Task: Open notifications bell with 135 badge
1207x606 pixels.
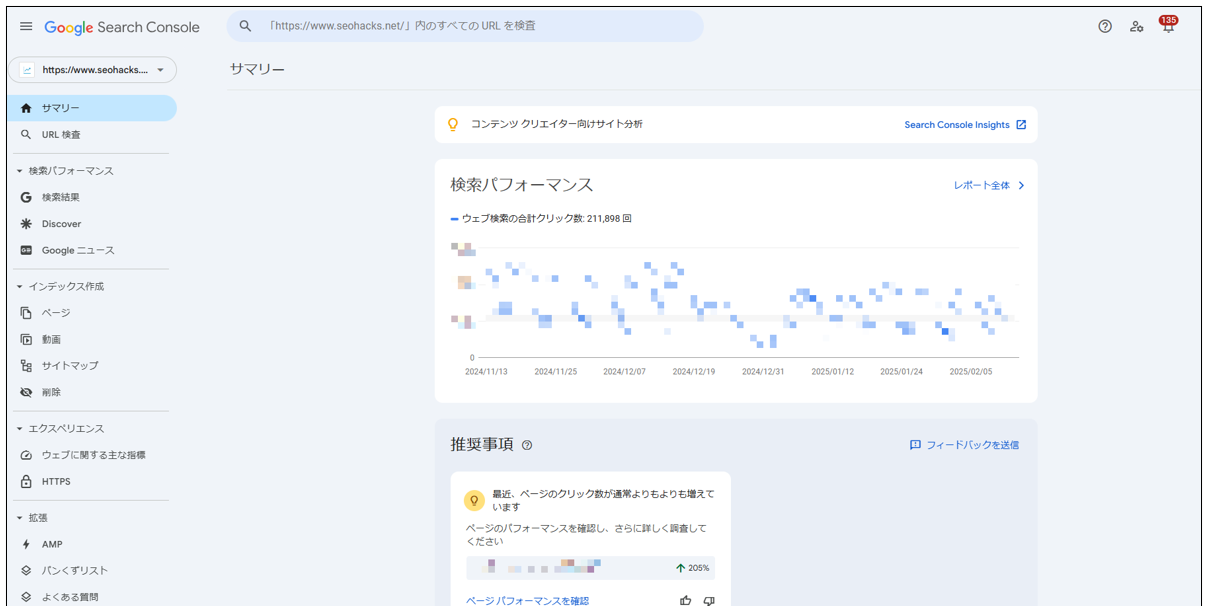Action: (x=1168, y=25)
